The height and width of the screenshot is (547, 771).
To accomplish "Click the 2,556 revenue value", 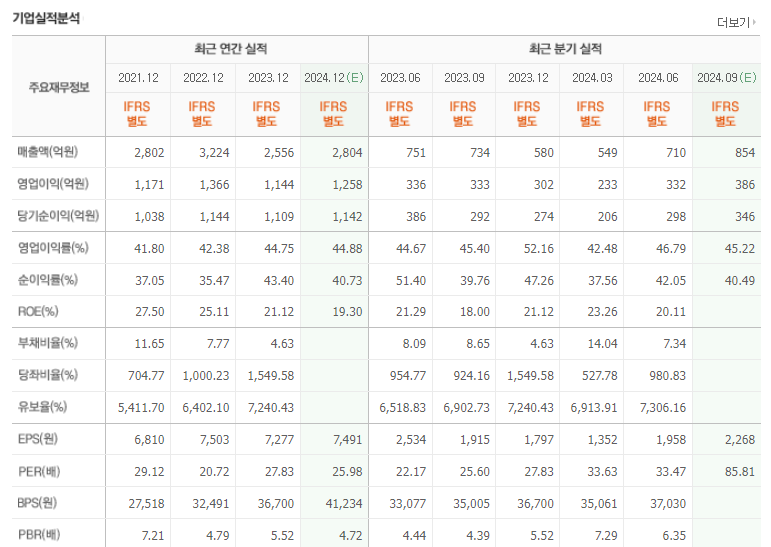I will point(279,153).
